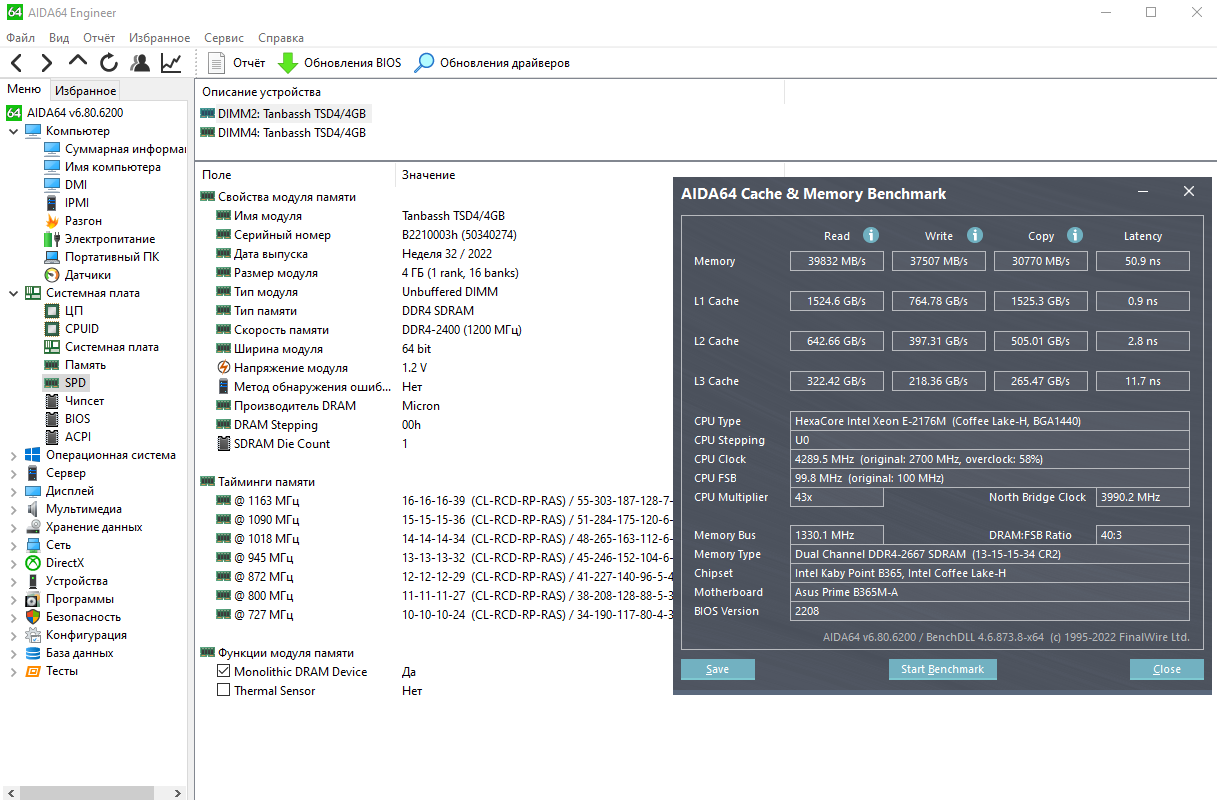Click the Back navigation arrow
Viewport: 1217px width, 800px height.
coord(17,63)
